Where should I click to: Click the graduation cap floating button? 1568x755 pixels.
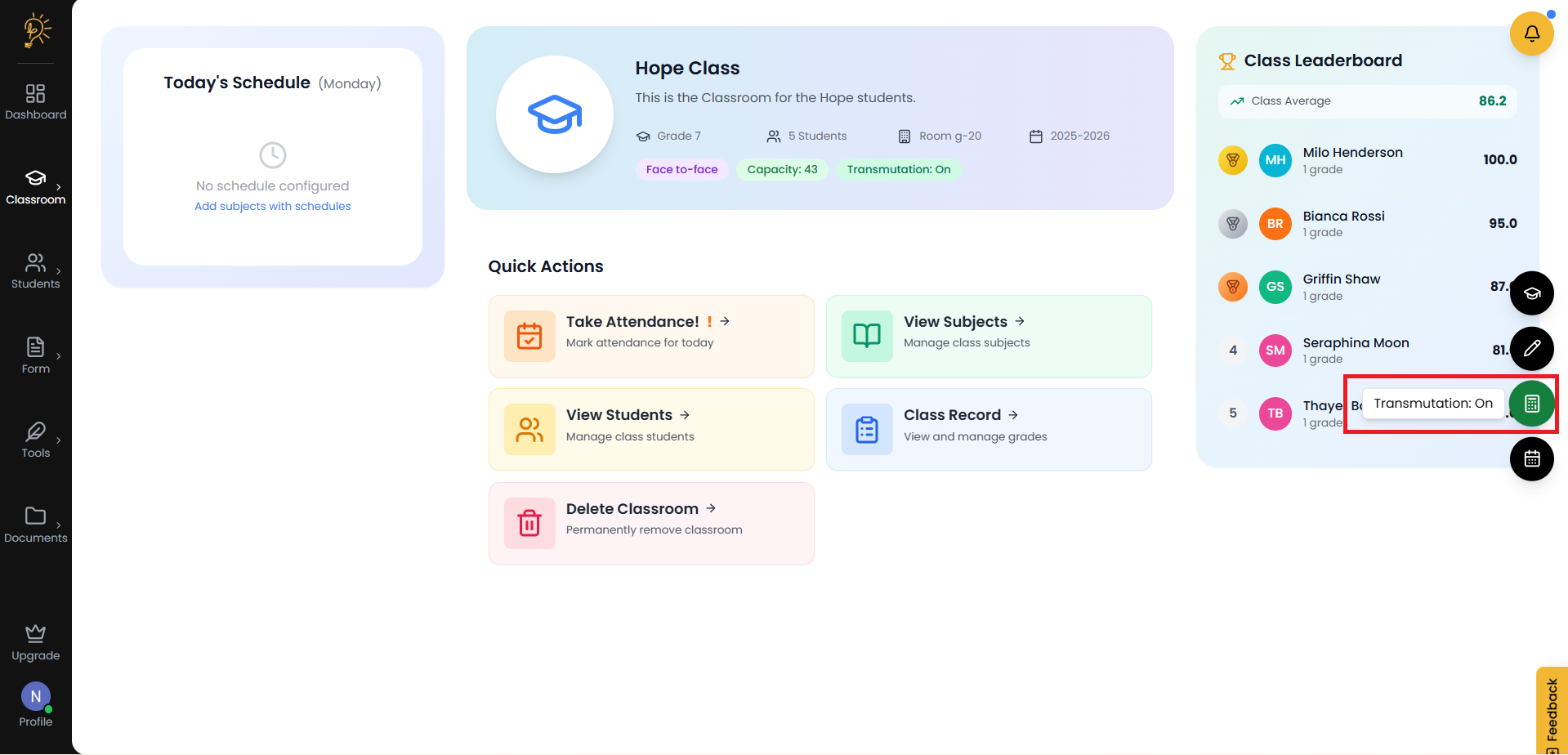coord(1531,293)
